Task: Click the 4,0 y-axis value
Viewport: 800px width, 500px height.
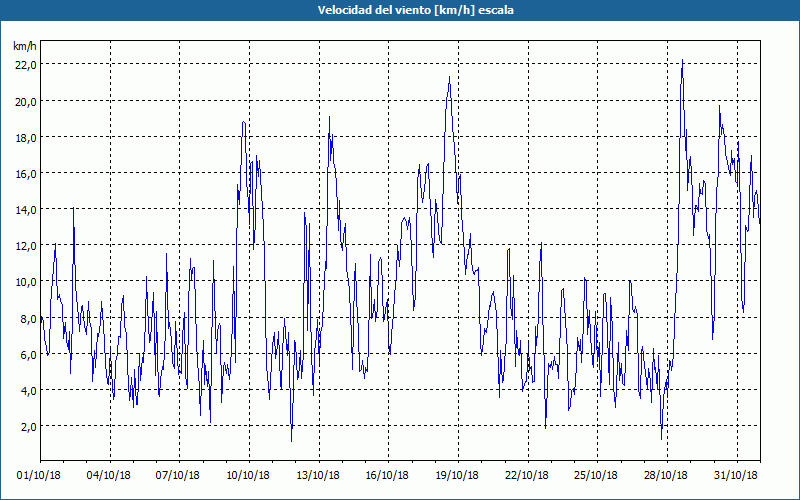Action: [29, 390]
